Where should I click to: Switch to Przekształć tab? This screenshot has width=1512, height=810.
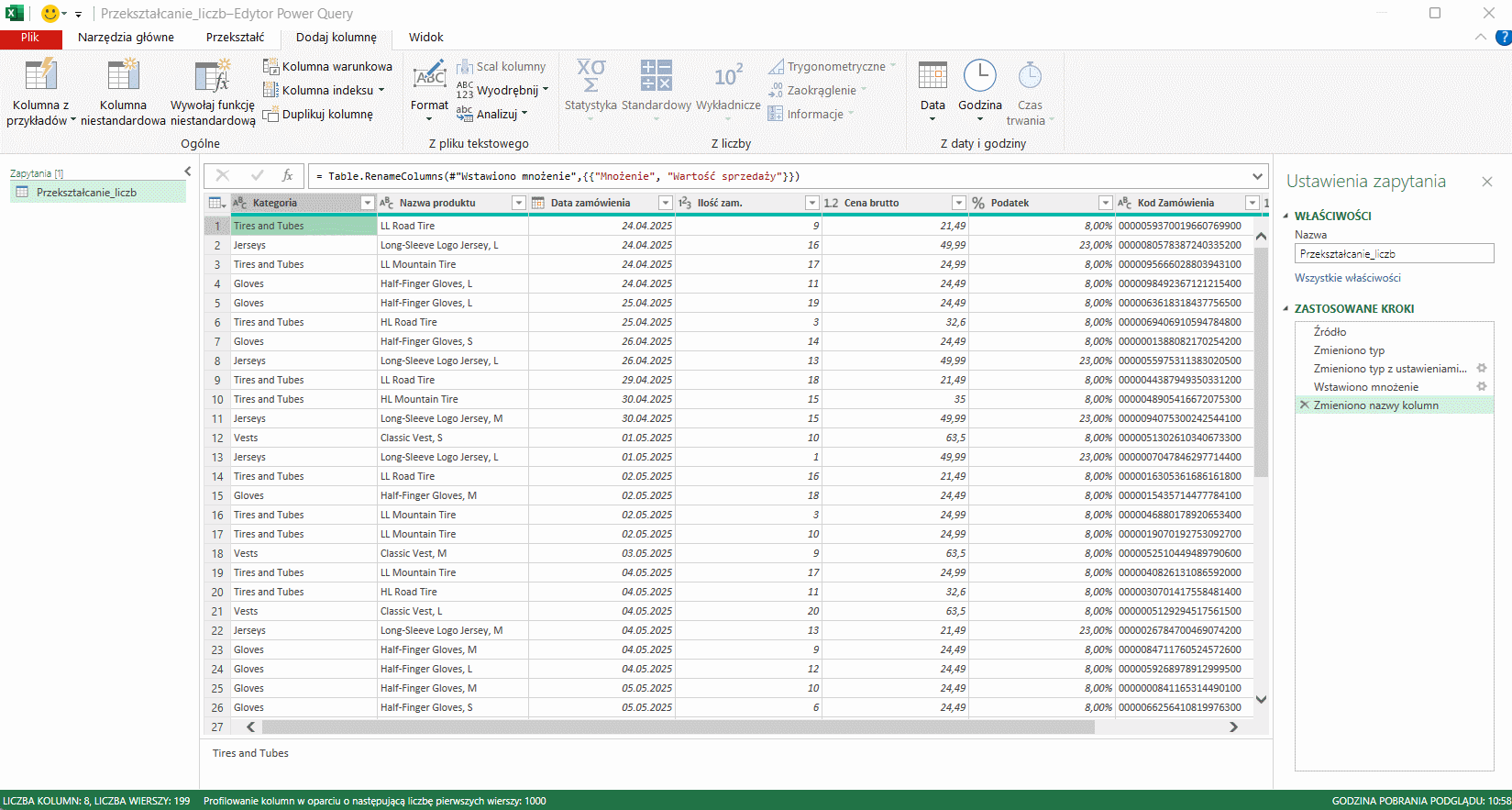click(x=235, y=38)
